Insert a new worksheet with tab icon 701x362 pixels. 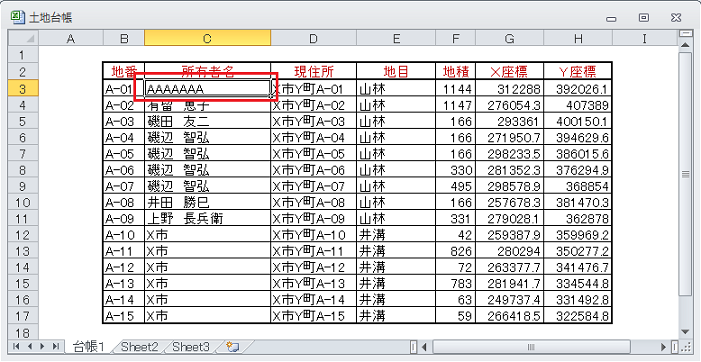[x=232, y=346]
